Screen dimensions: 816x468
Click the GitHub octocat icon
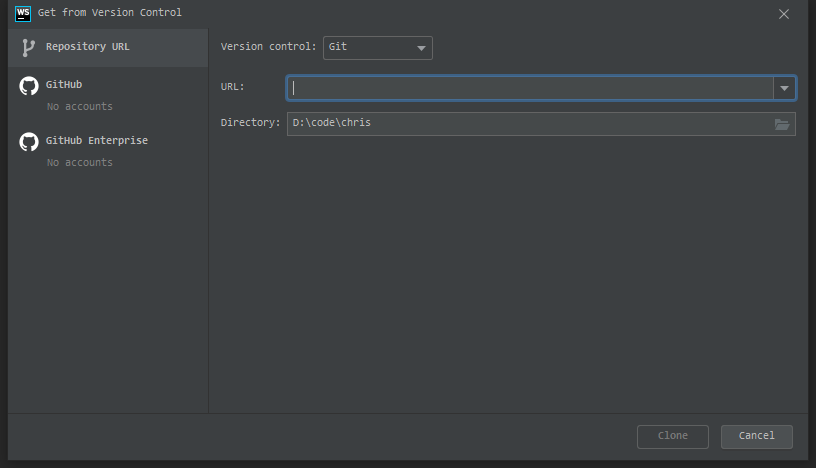[29, 86]
